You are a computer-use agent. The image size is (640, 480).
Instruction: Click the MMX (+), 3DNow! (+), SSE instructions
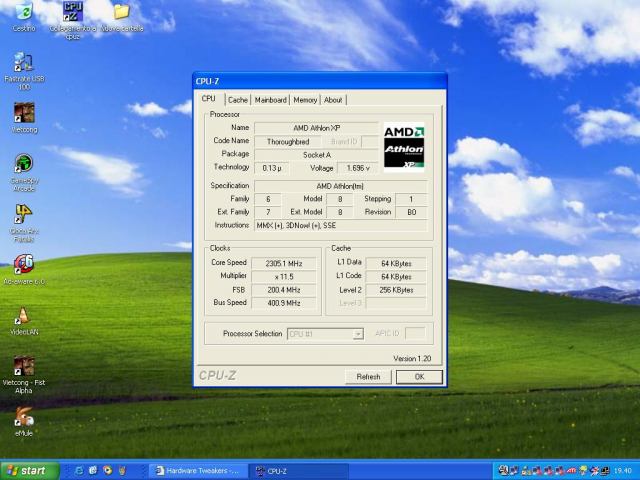point(340,225)
